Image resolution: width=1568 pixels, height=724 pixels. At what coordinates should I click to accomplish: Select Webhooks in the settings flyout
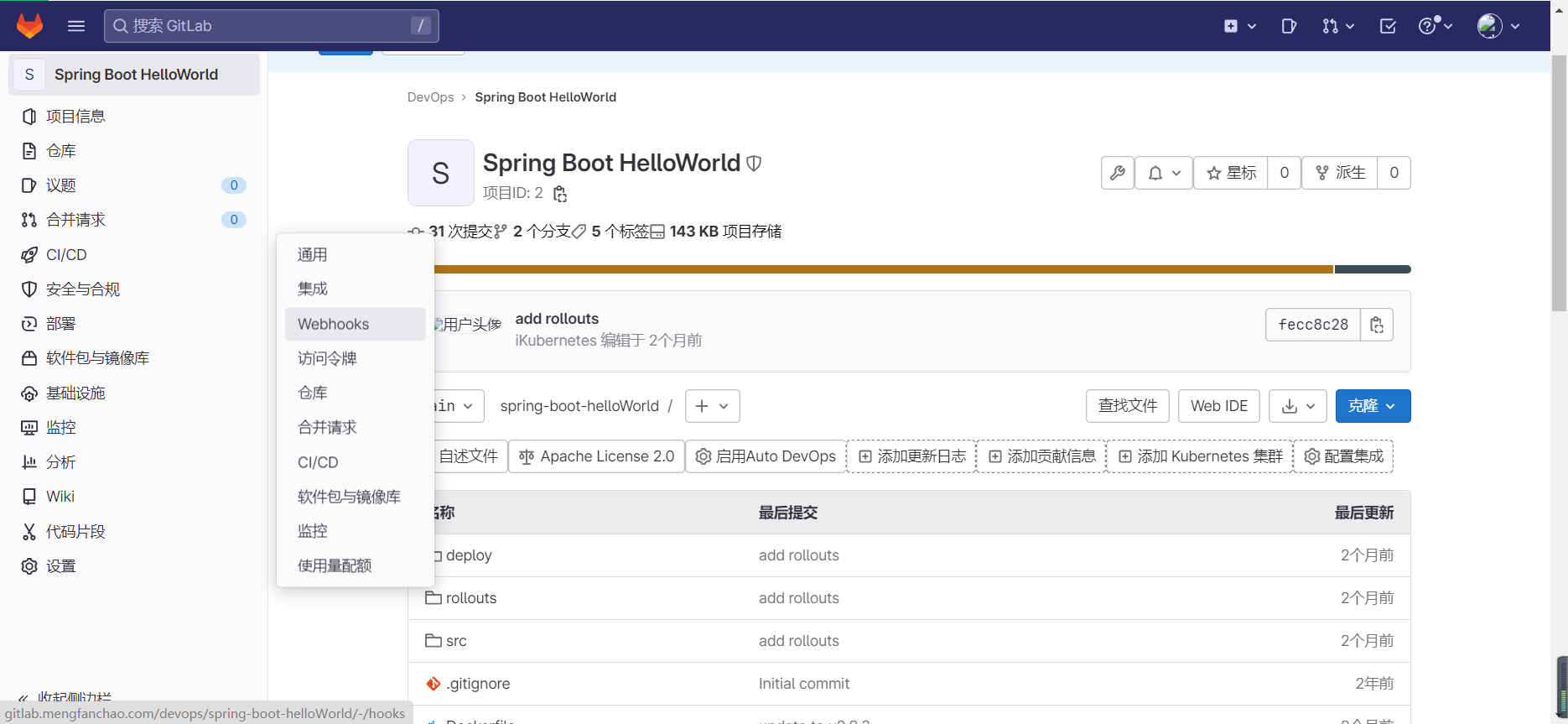pyautogui.click(x=356, y=324)
